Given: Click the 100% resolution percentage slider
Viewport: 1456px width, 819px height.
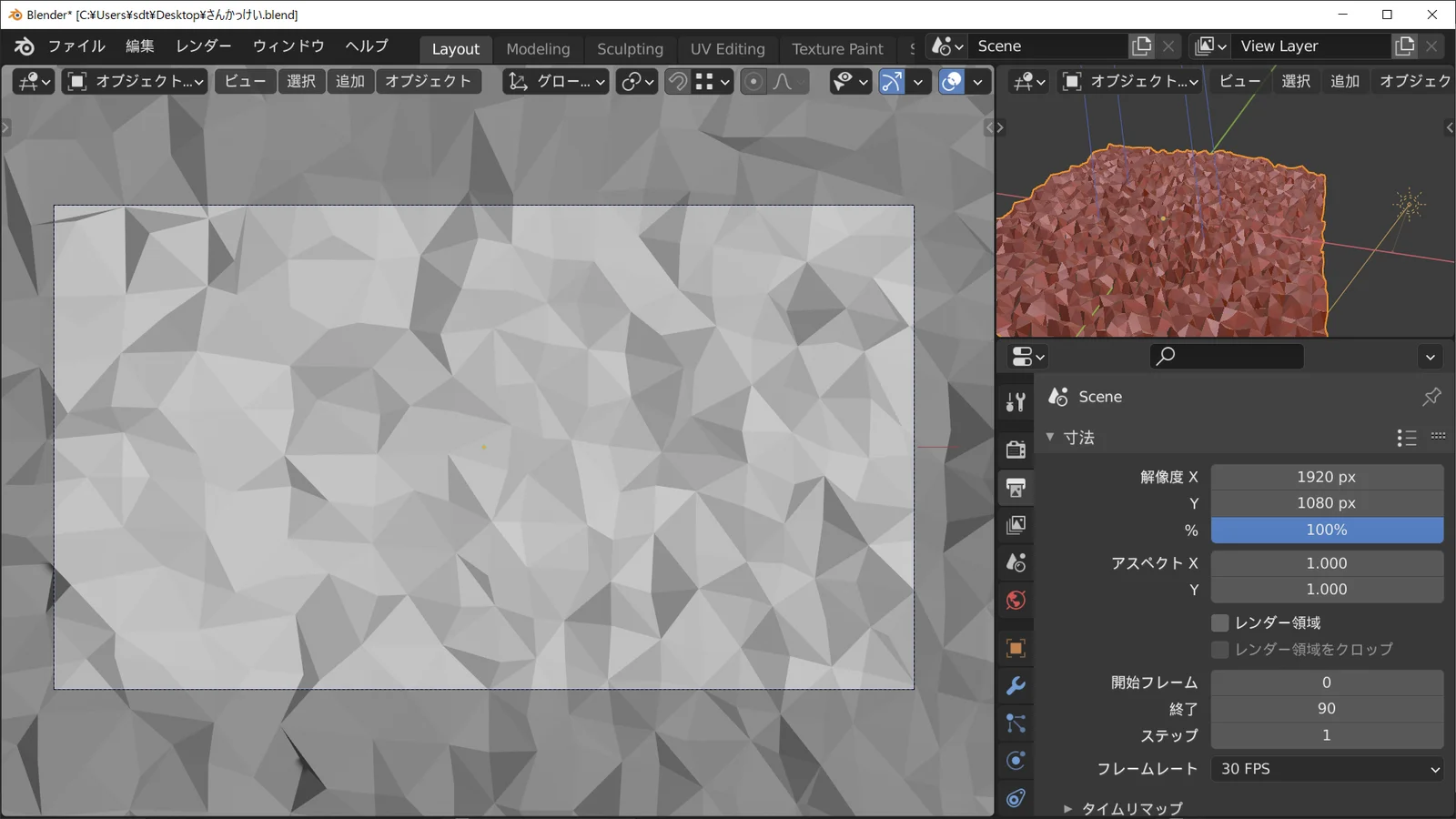Looking at the screenshot, I should (1327, 530).
